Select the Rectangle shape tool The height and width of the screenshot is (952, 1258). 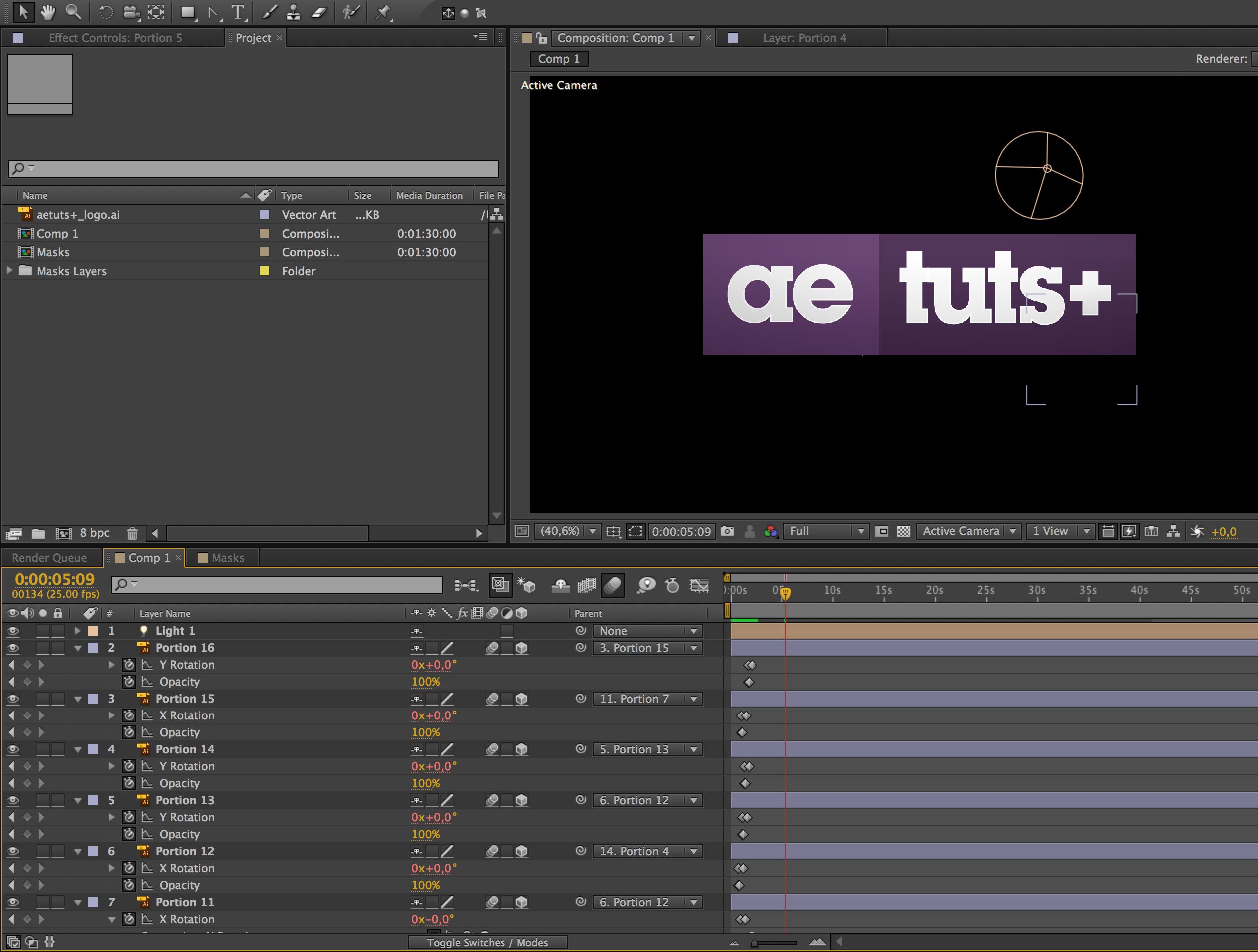coord(188,12)
